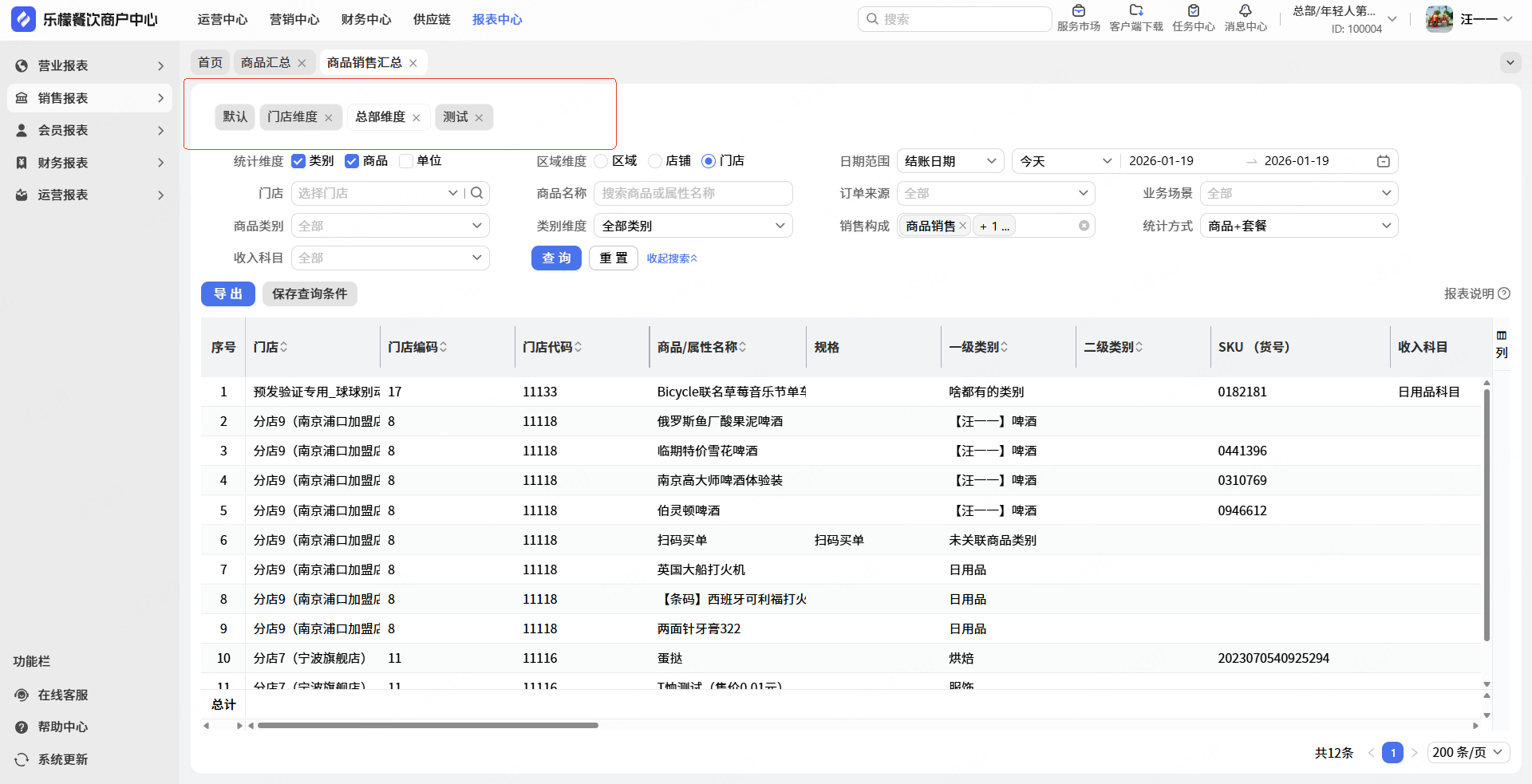Click the store search magnifier icon
This screenshot has height=784, width=1532.
477,193
